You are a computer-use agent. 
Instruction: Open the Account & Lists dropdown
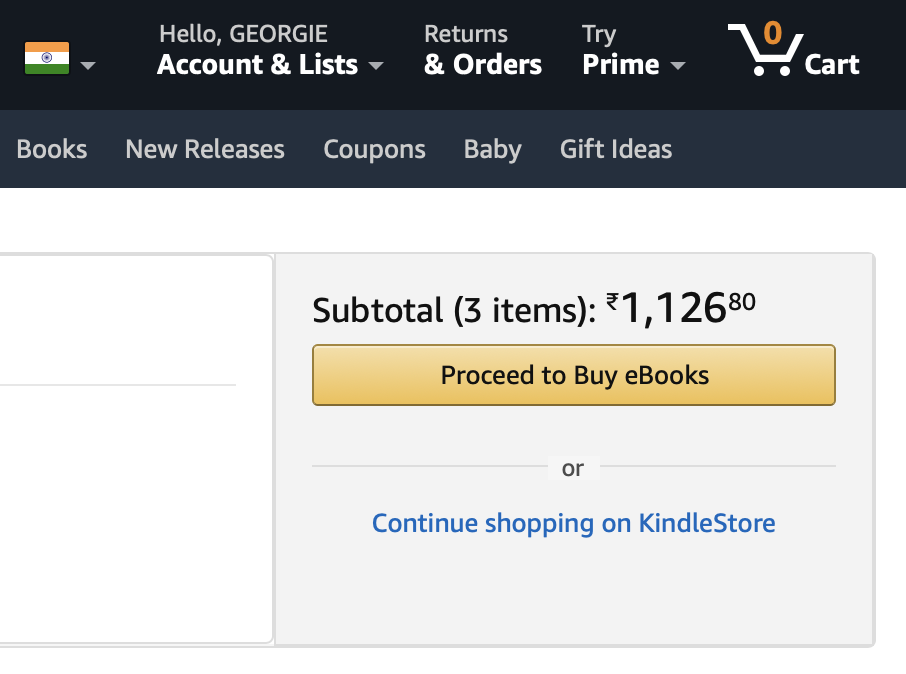(x=258, y=65)
